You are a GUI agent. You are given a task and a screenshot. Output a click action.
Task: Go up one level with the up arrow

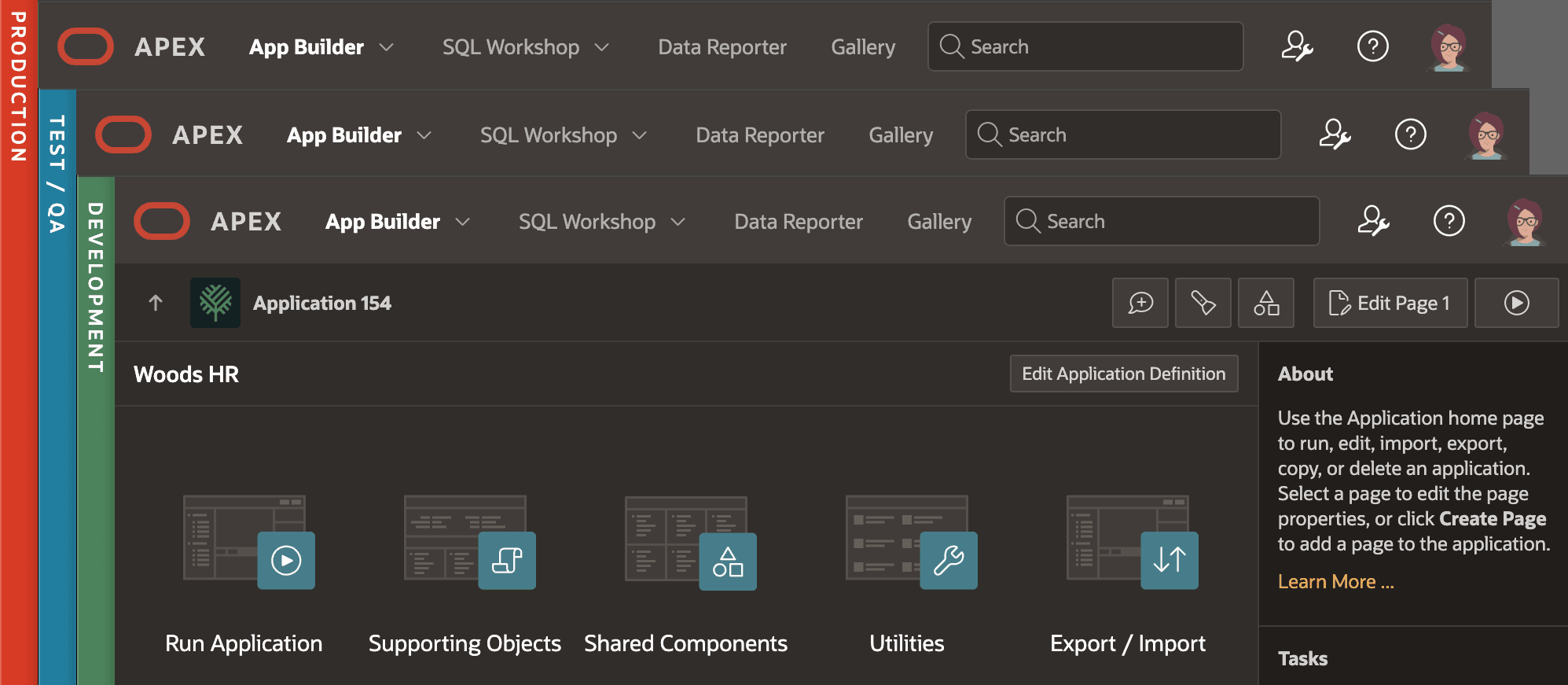coord(156,303)
